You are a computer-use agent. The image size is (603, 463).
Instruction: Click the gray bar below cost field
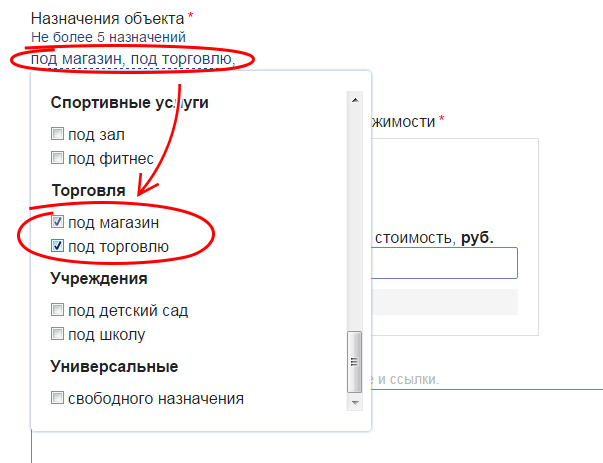(x=445, y=303)
